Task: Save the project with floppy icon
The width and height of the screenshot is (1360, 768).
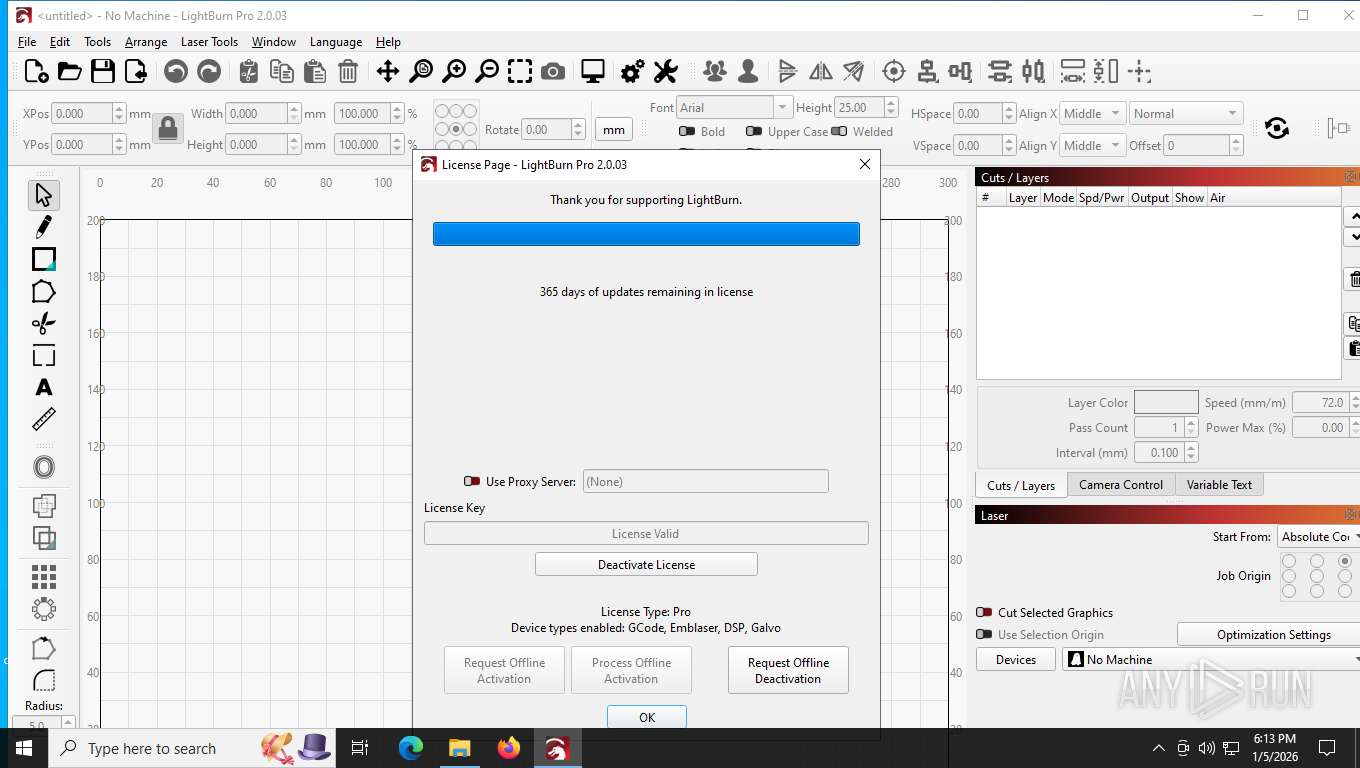Action: [102, 71]
